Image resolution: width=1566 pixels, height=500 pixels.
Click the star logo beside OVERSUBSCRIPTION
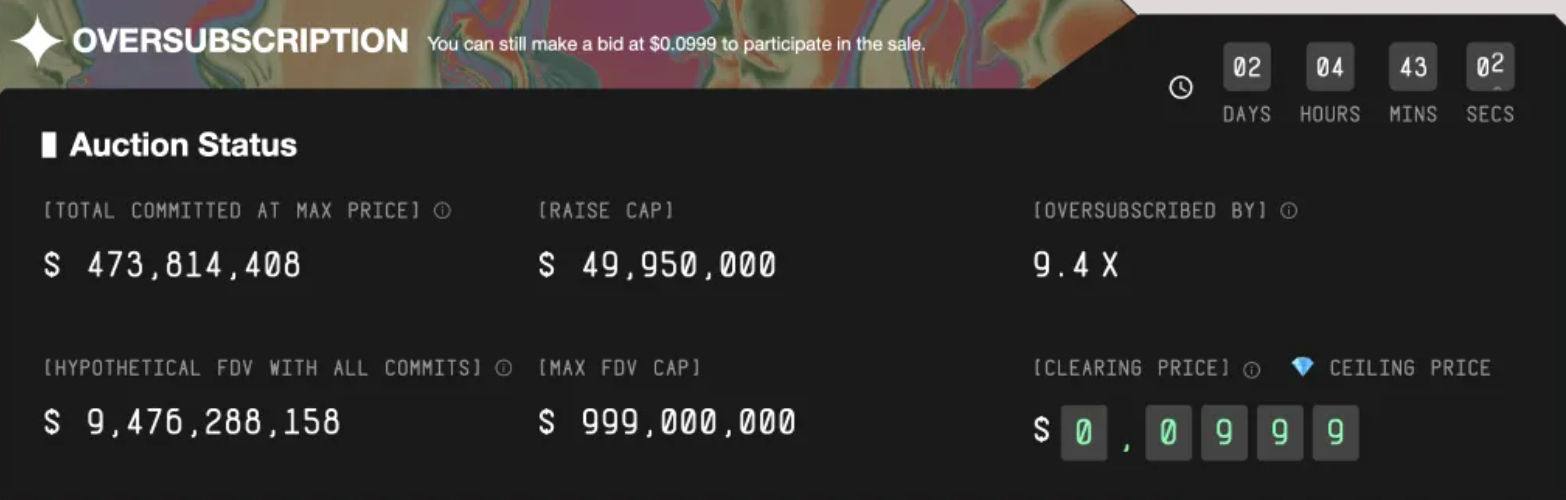pyautogui.click(x=37, y=42)
